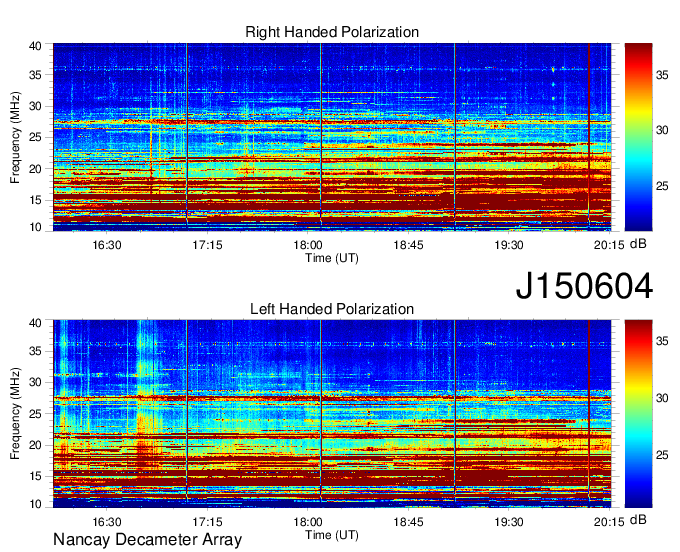
Task: Click the 40 MHz tick of left-handed plot
Action: [35, 323]
